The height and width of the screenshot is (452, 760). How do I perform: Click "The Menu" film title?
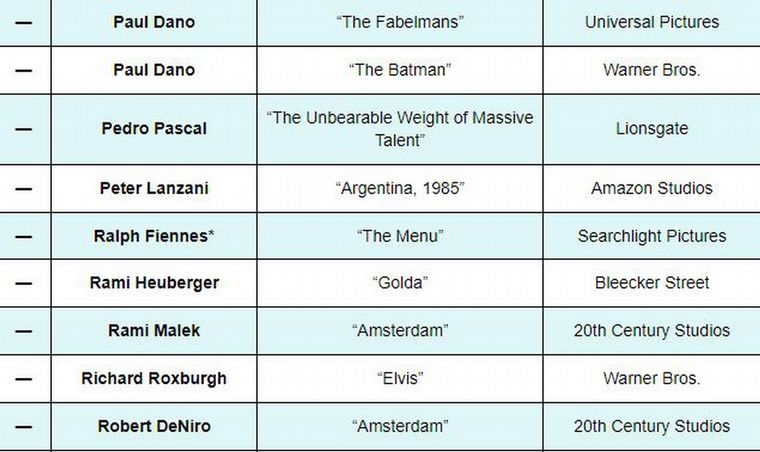(x=400, y=236)
